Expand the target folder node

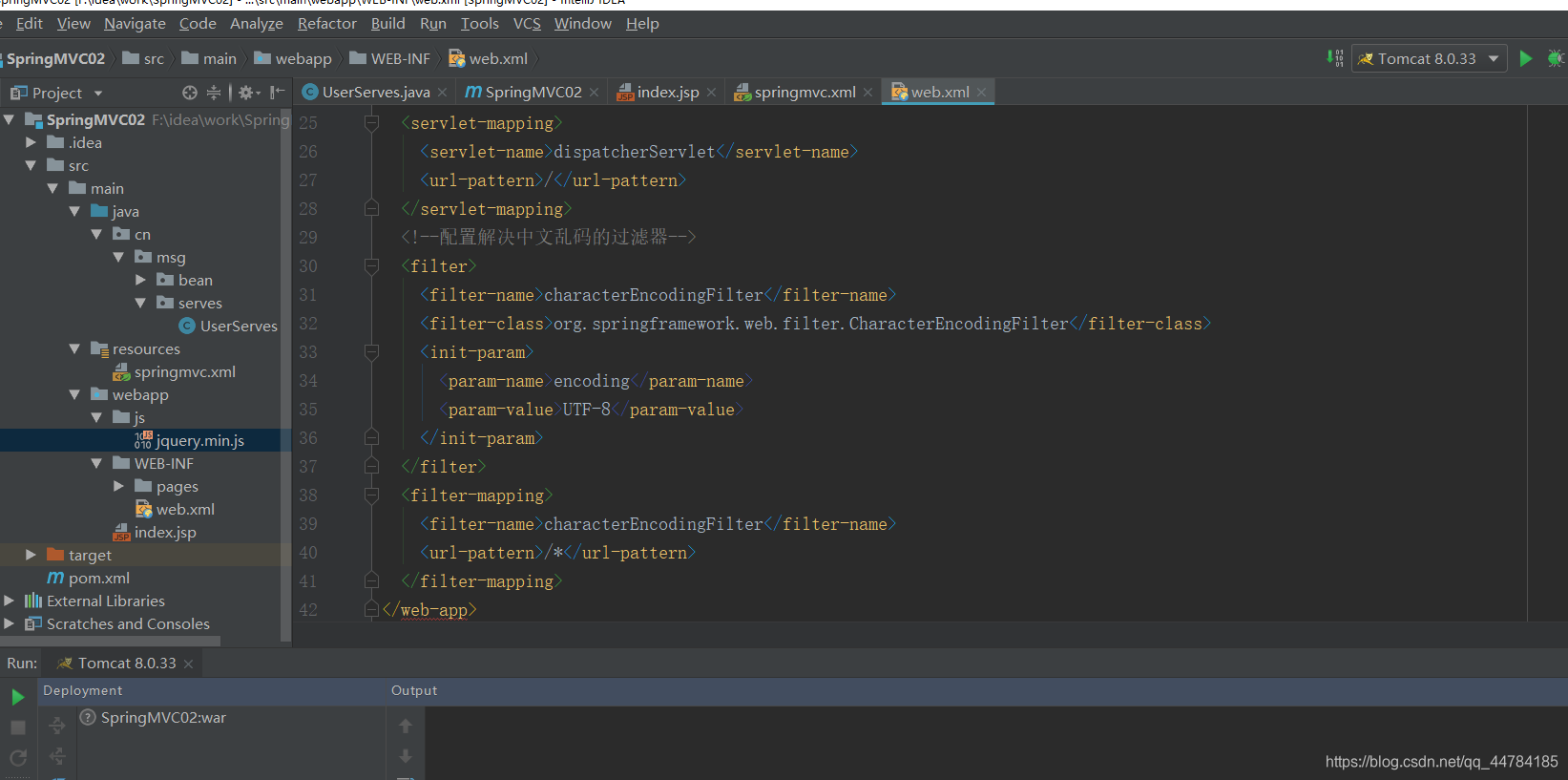pos(31,555)
